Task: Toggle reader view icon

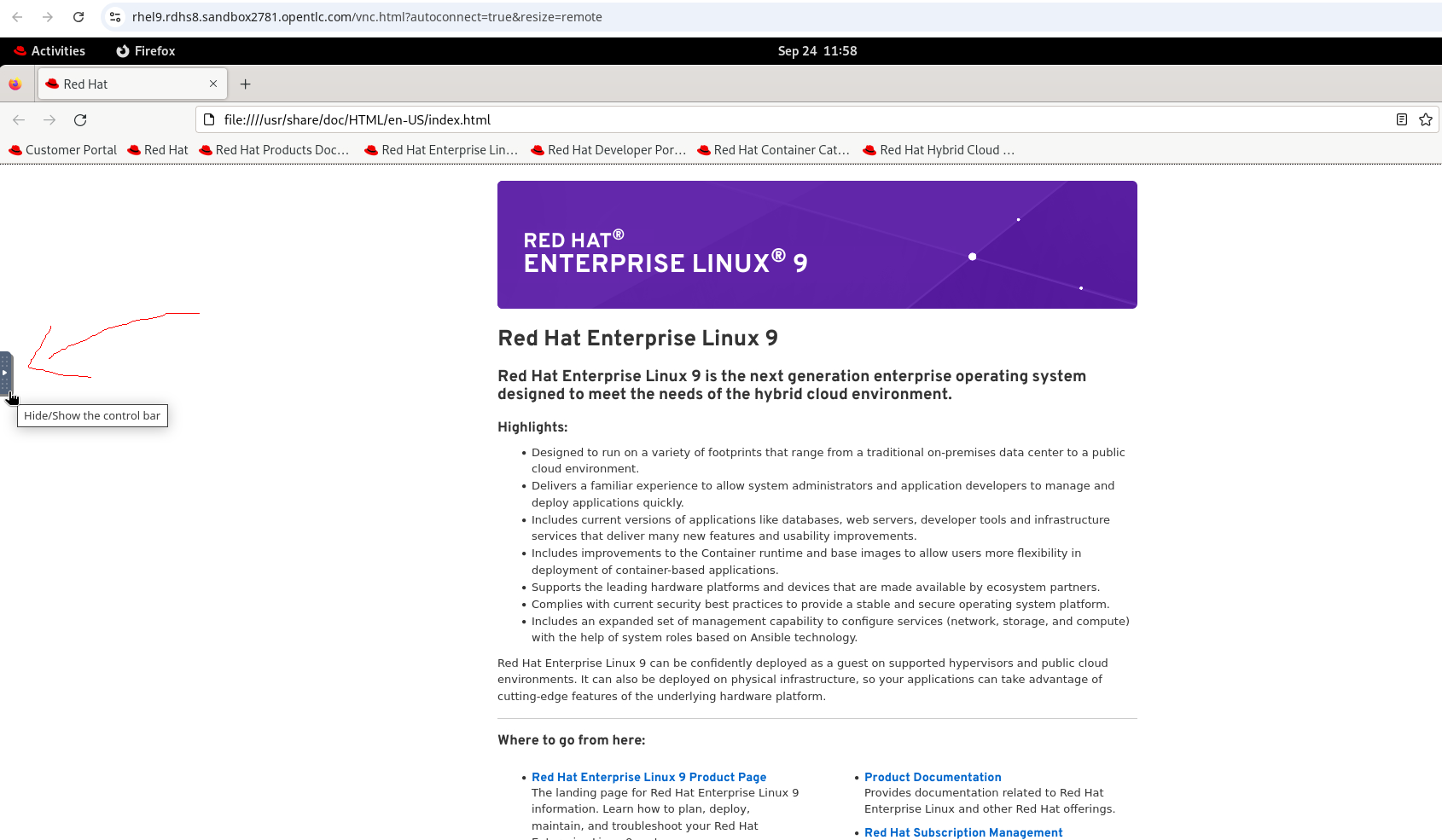Action: click(1401, 120)
